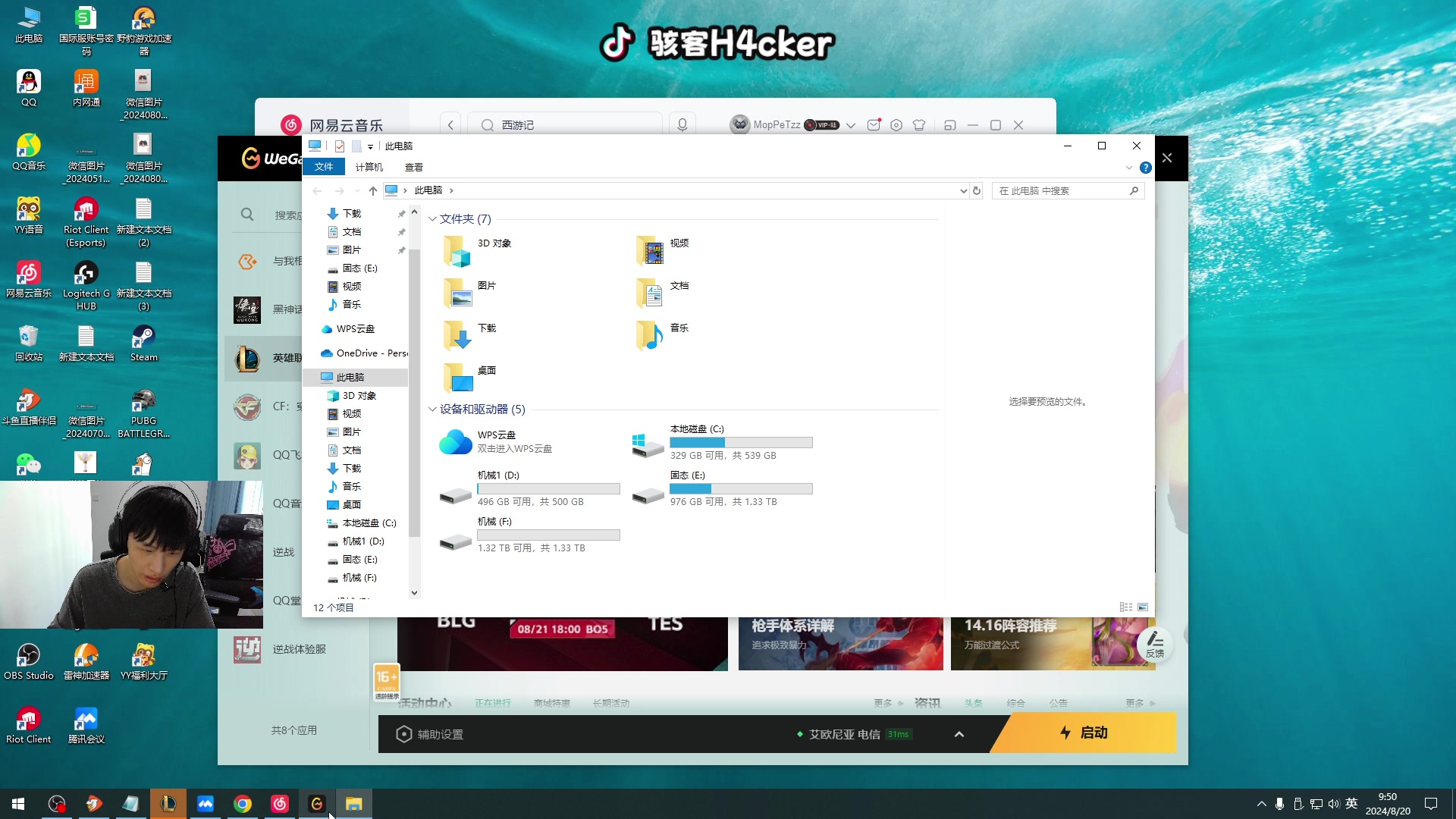Open the 文件 ribbon tab
Screen dimensions: 1456x819
click(324, 168)
